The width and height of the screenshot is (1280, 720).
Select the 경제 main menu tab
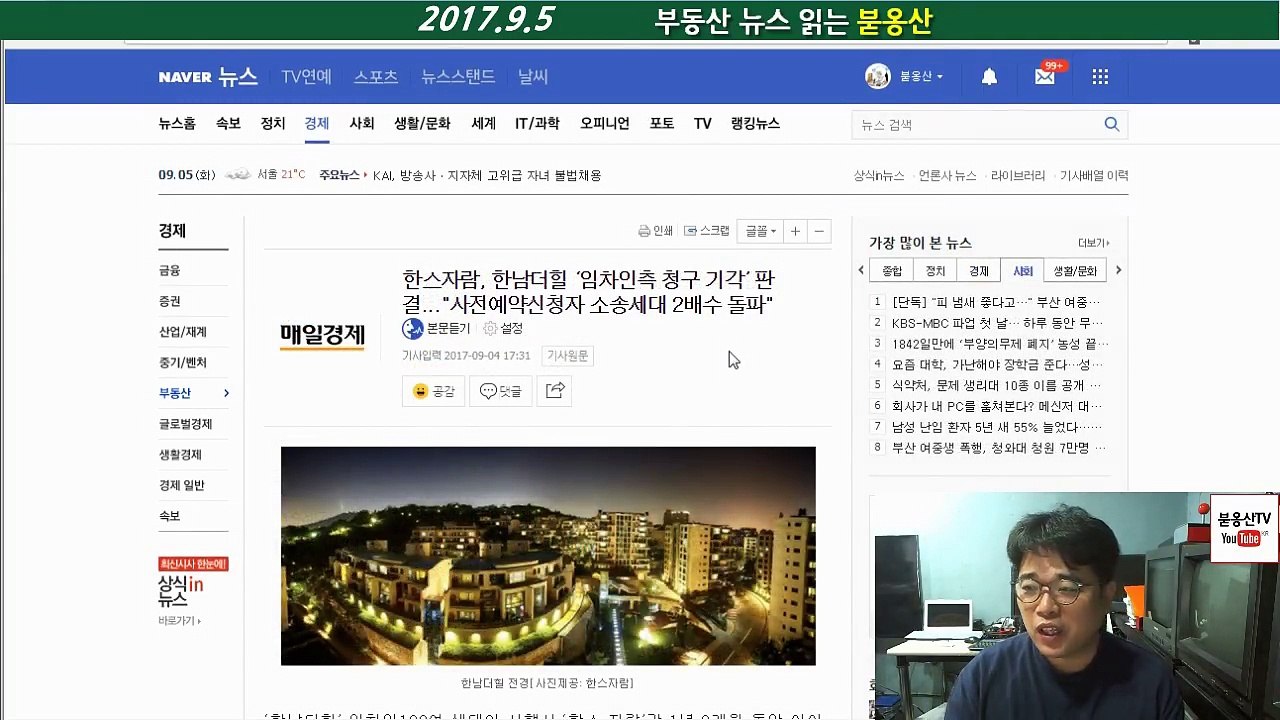[x=316, y=123]
